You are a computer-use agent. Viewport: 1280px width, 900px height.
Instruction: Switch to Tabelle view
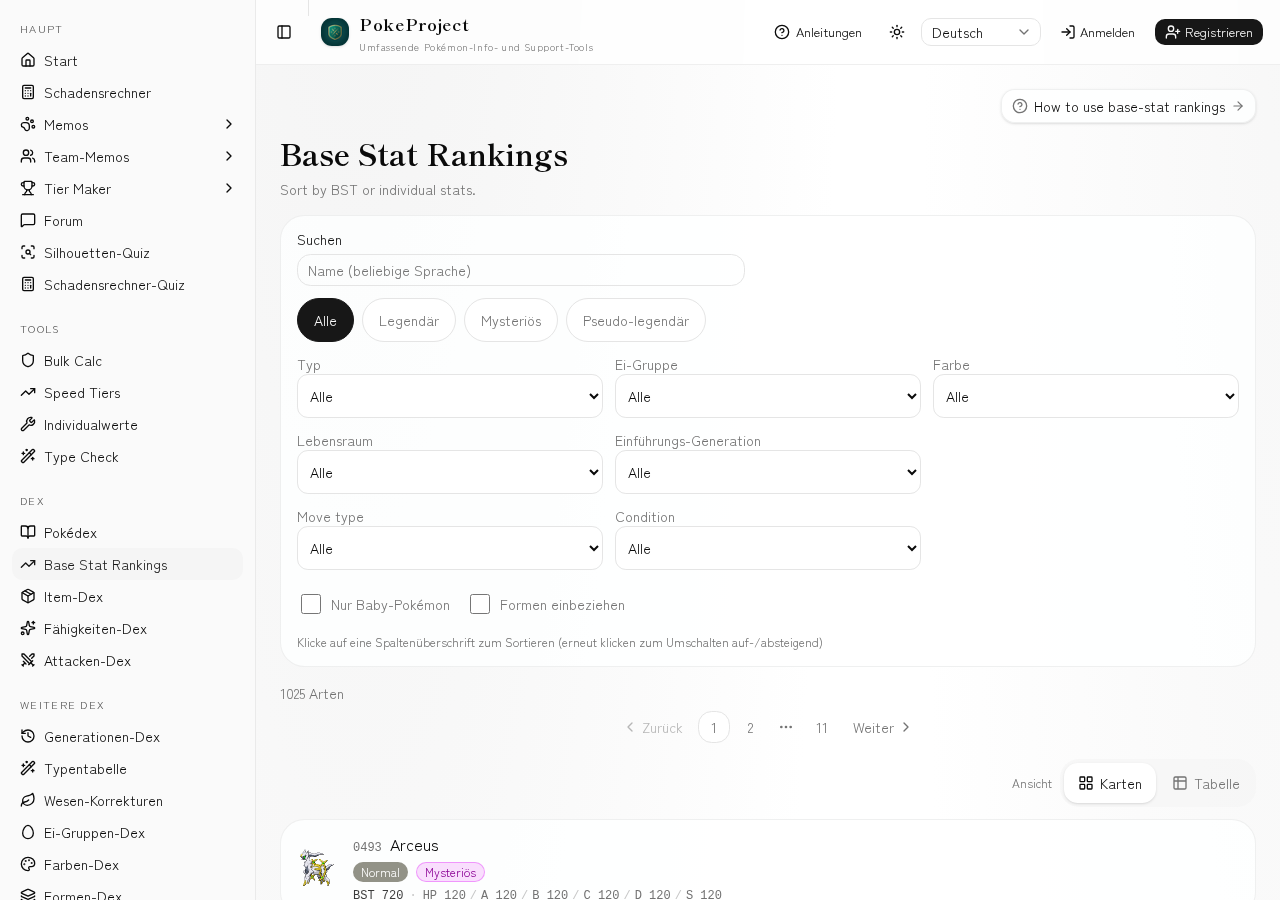click(1206, 783)
